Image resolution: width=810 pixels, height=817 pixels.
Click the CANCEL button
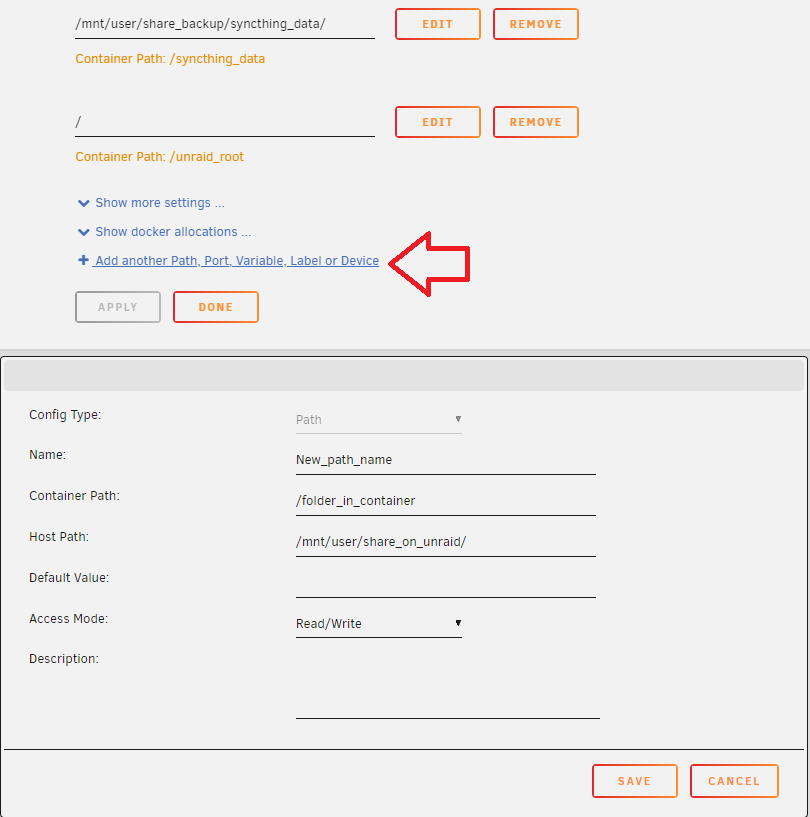tap(734, 781)
